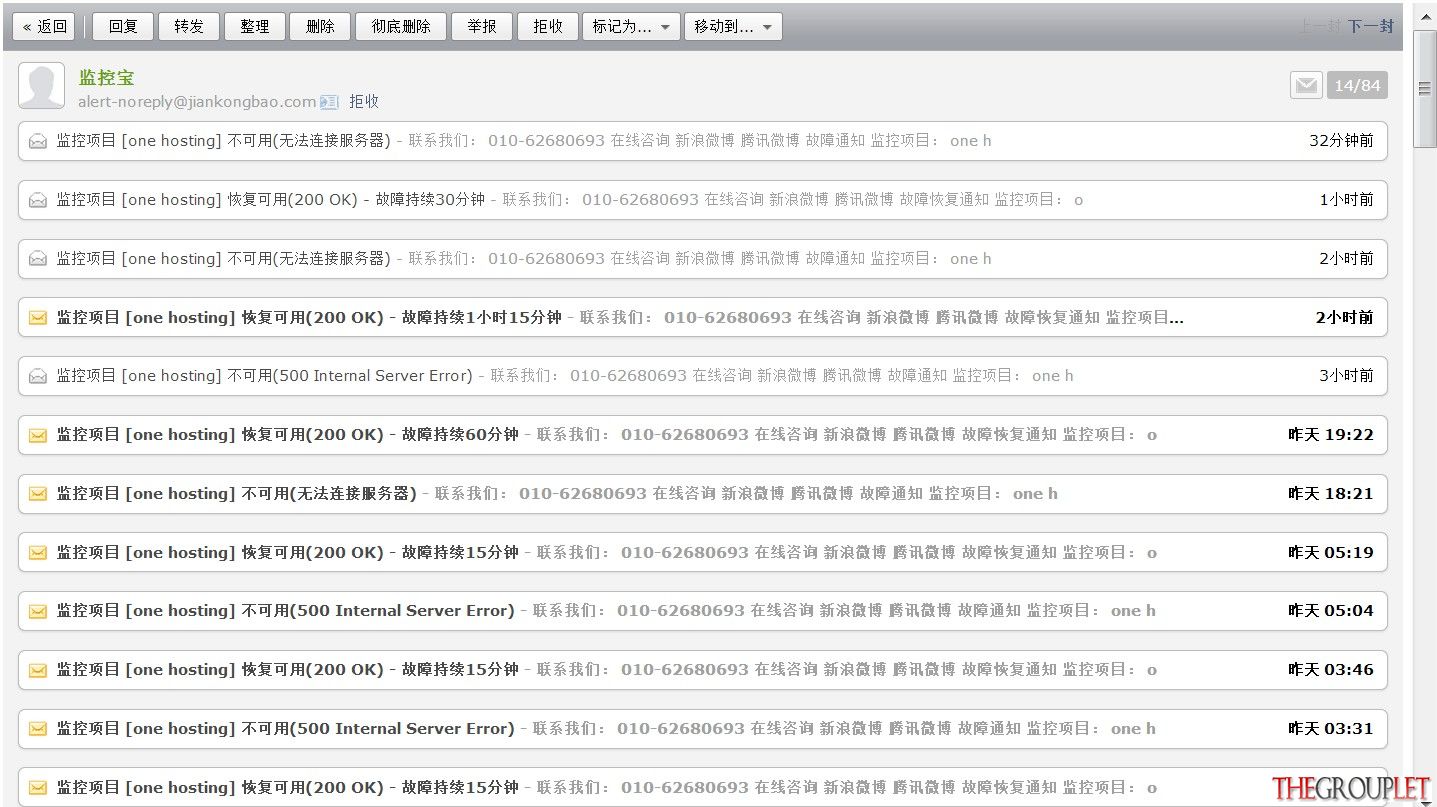Open the 标记为... dropdown
Screen dimensions: 1437x807
coord(631,27)
